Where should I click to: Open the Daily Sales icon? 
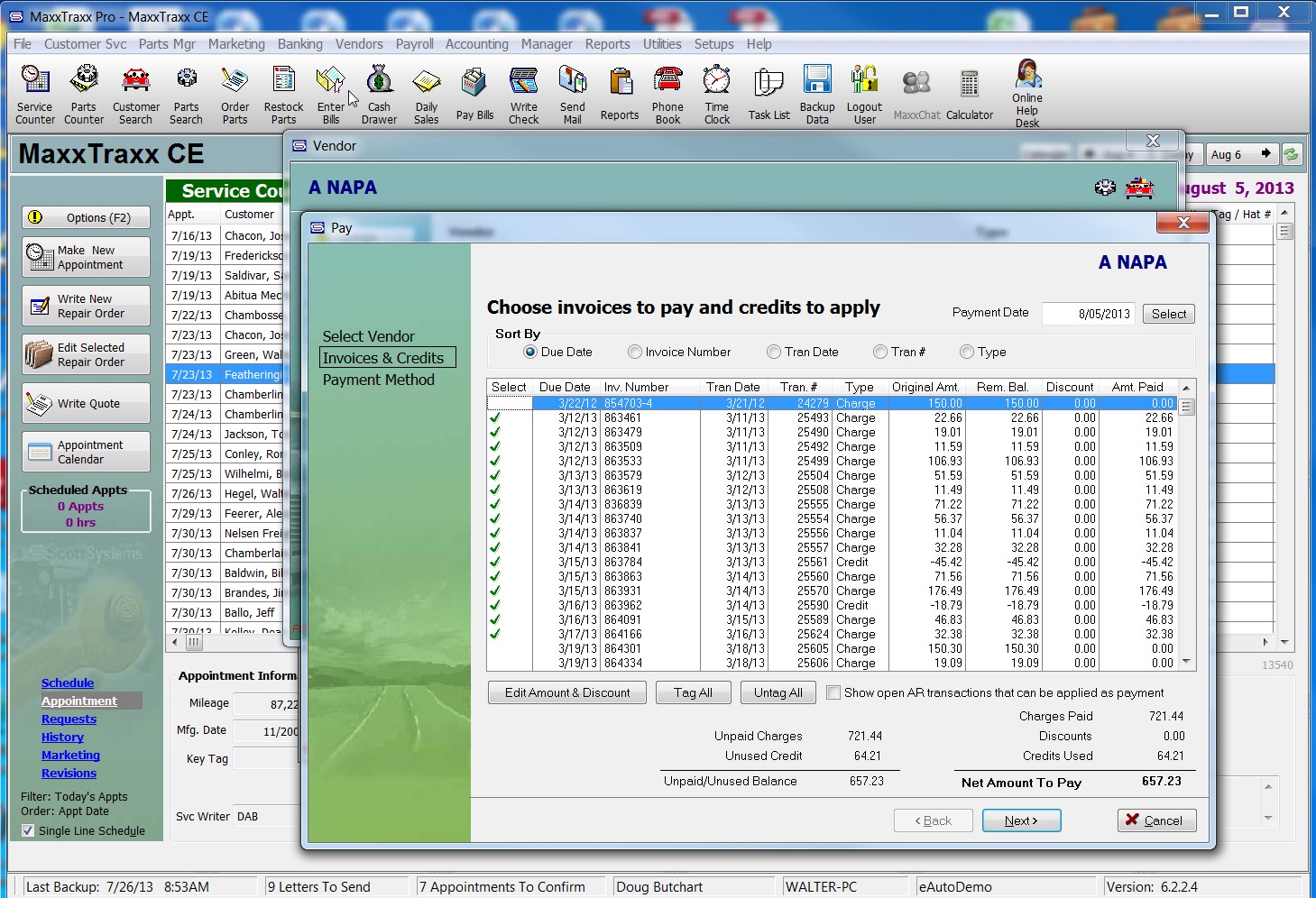[x=427, y=95]
